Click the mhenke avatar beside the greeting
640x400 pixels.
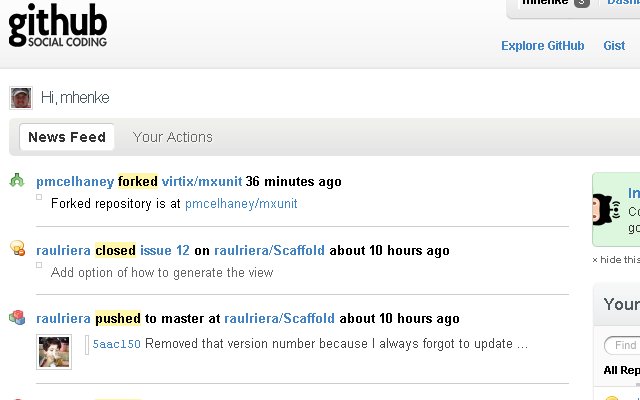(21, 98)
